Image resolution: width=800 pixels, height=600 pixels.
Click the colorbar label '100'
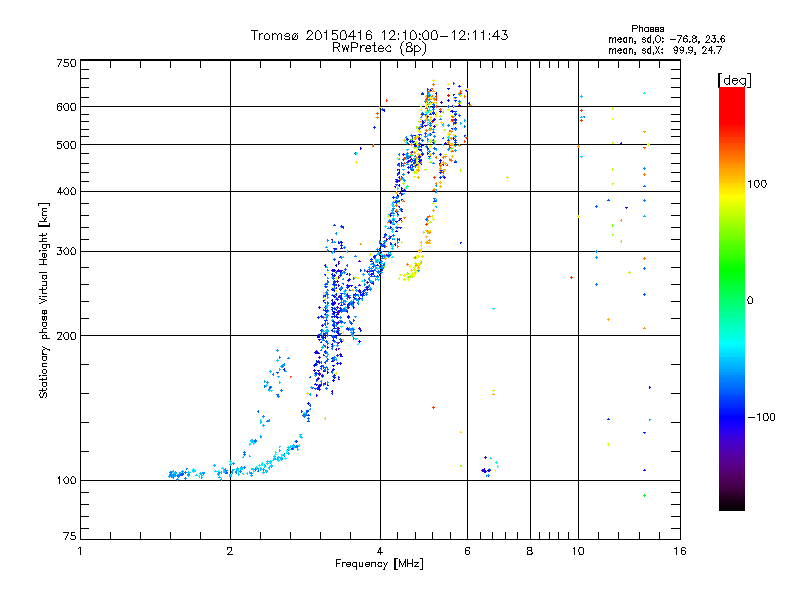[757, 184]
